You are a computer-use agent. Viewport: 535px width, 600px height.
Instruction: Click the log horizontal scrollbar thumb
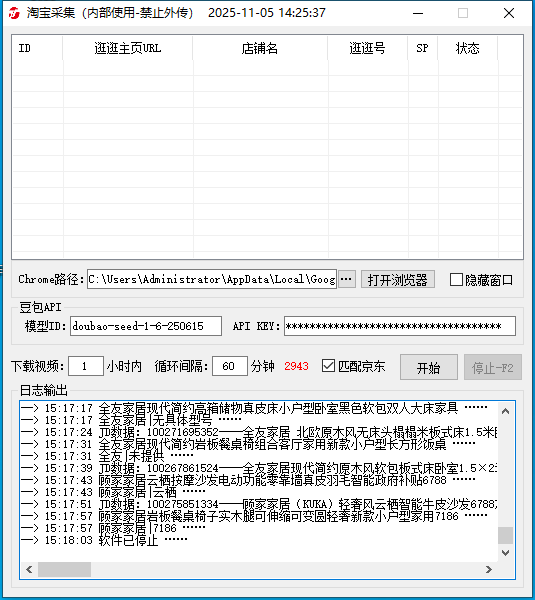click(x=64, y=569)
